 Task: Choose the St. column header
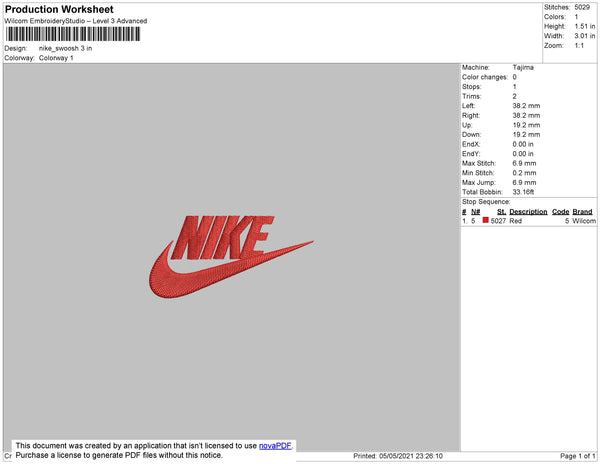(501, 212)
